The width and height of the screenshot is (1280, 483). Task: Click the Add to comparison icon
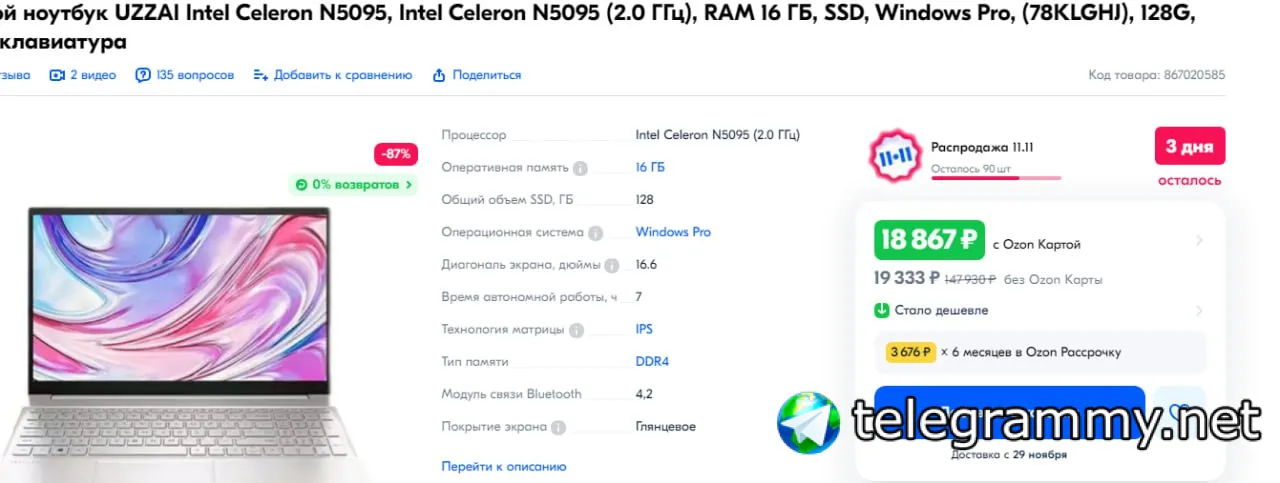261,75
